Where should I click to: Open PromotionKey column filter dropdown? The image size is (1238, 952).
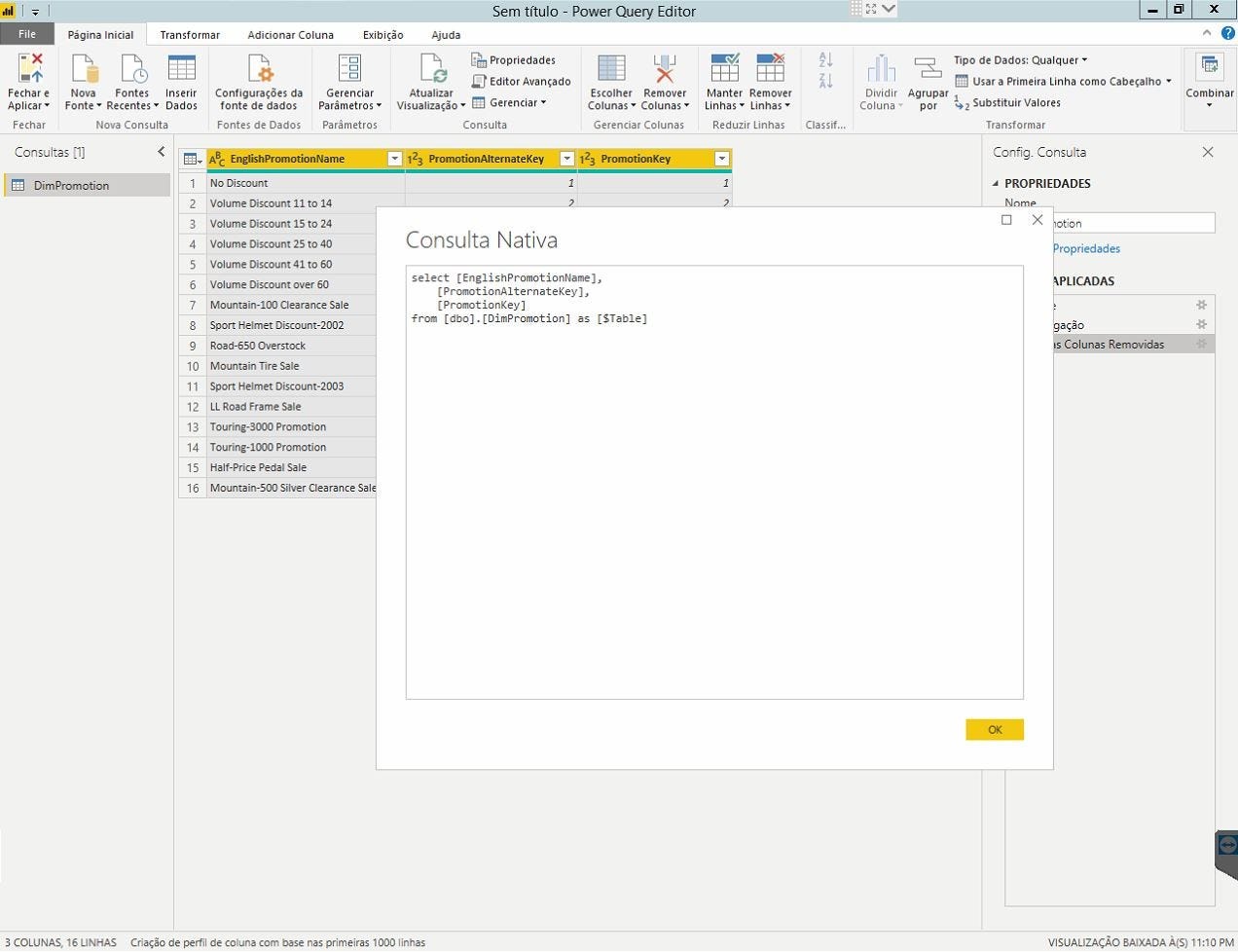click(x=721, y=159)
